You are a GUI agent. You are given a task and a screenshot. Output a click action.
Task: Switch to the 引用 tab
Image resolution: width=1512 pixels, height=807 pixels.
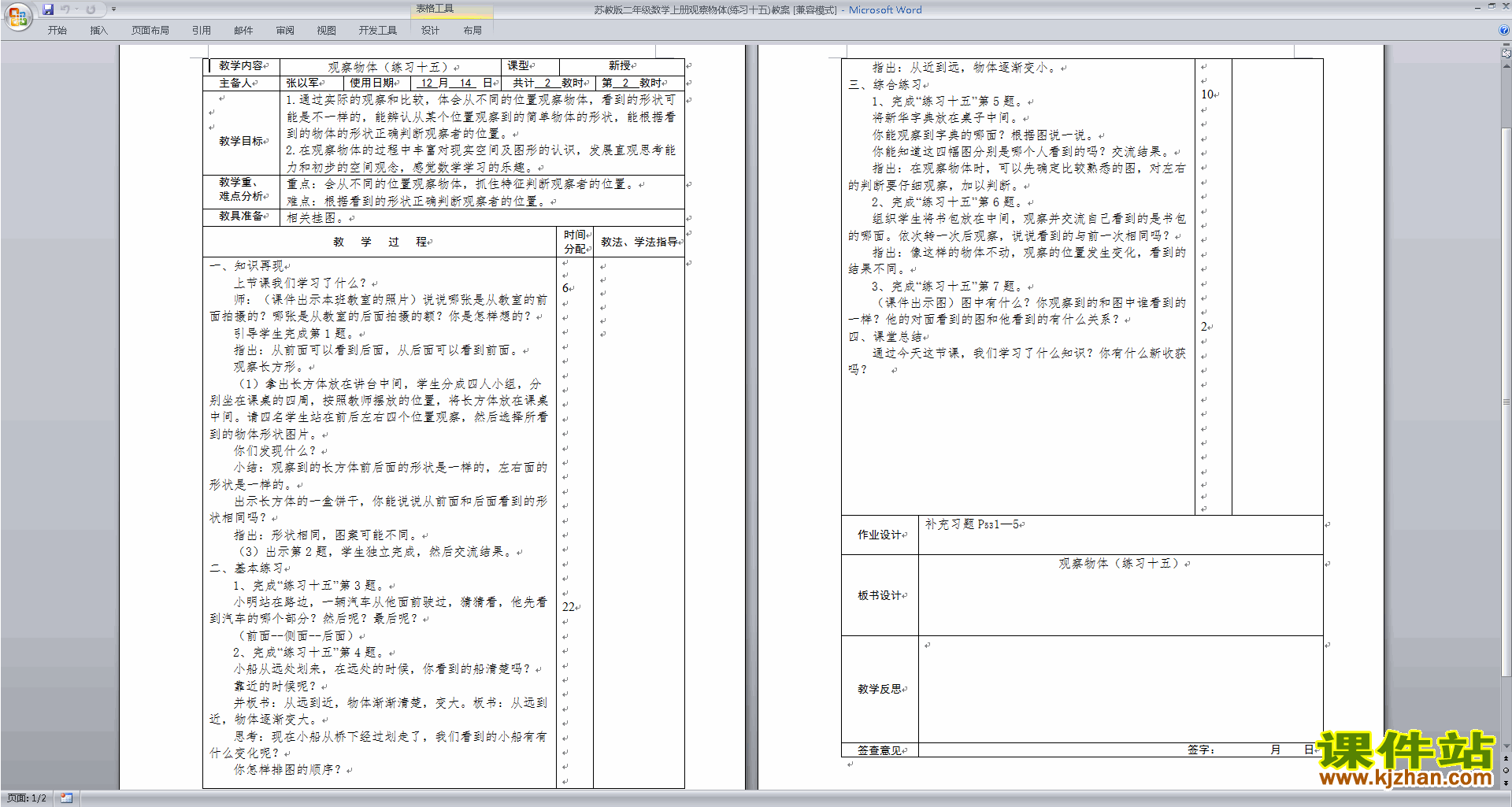[x=201, y=30]
